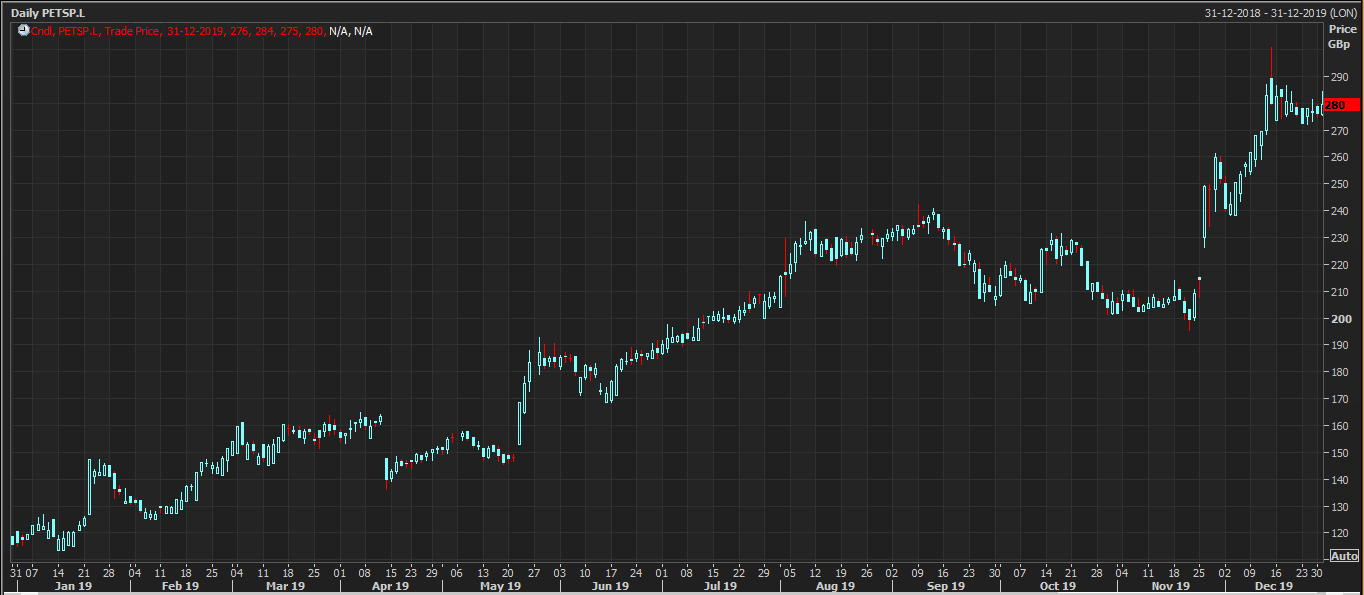Viewport: 1364px width, 595px height.
Task: Click the bold 200 price axis label
Action: click(x=1340, y=319)
